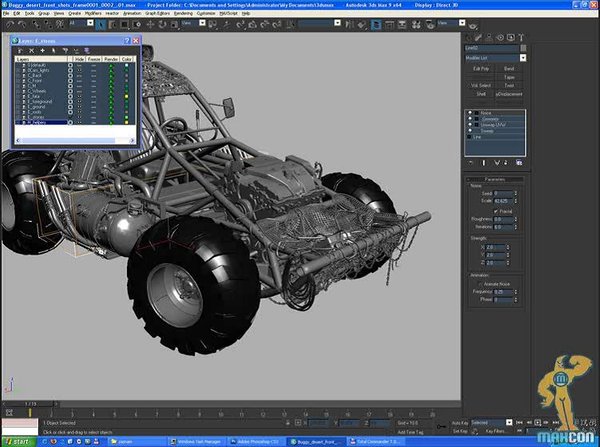Click Configure Modifier Sets icon below stack
This screenshot has width=600, height=447.
pyautogui.click(x=519, y=163)
